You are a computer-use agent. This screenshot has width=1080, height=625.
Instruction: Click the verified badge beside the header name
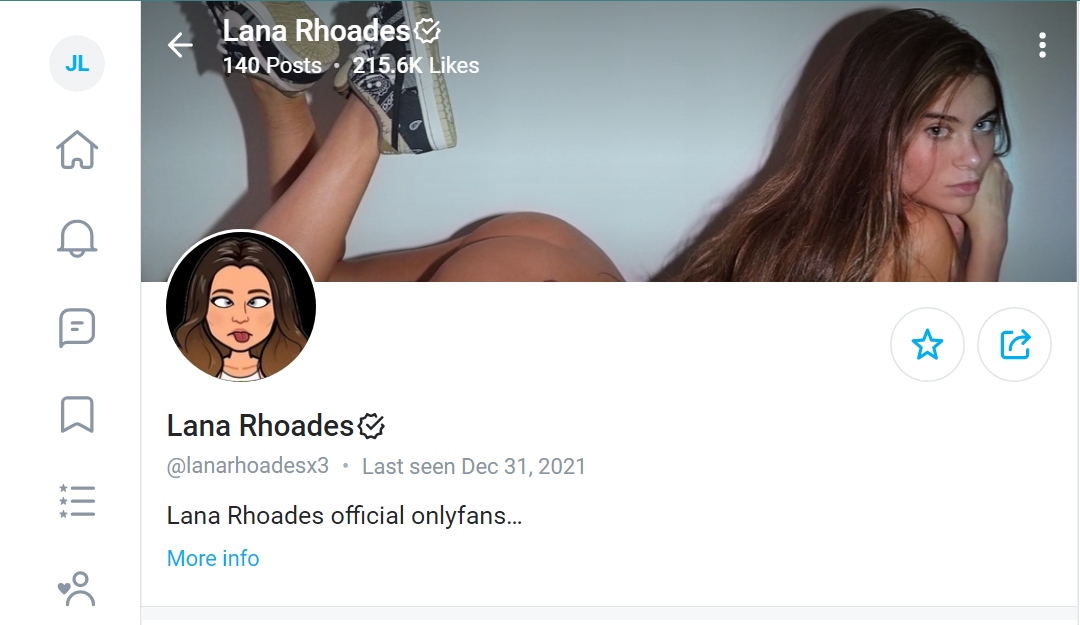[x=428, y=31]
